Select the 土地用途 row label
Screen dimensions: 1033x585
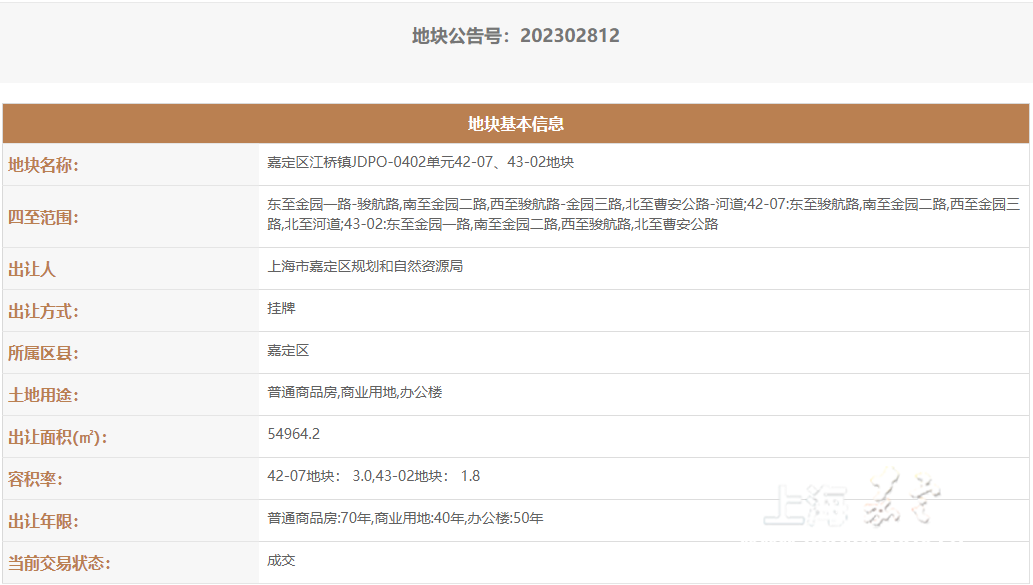click(43, 395)
